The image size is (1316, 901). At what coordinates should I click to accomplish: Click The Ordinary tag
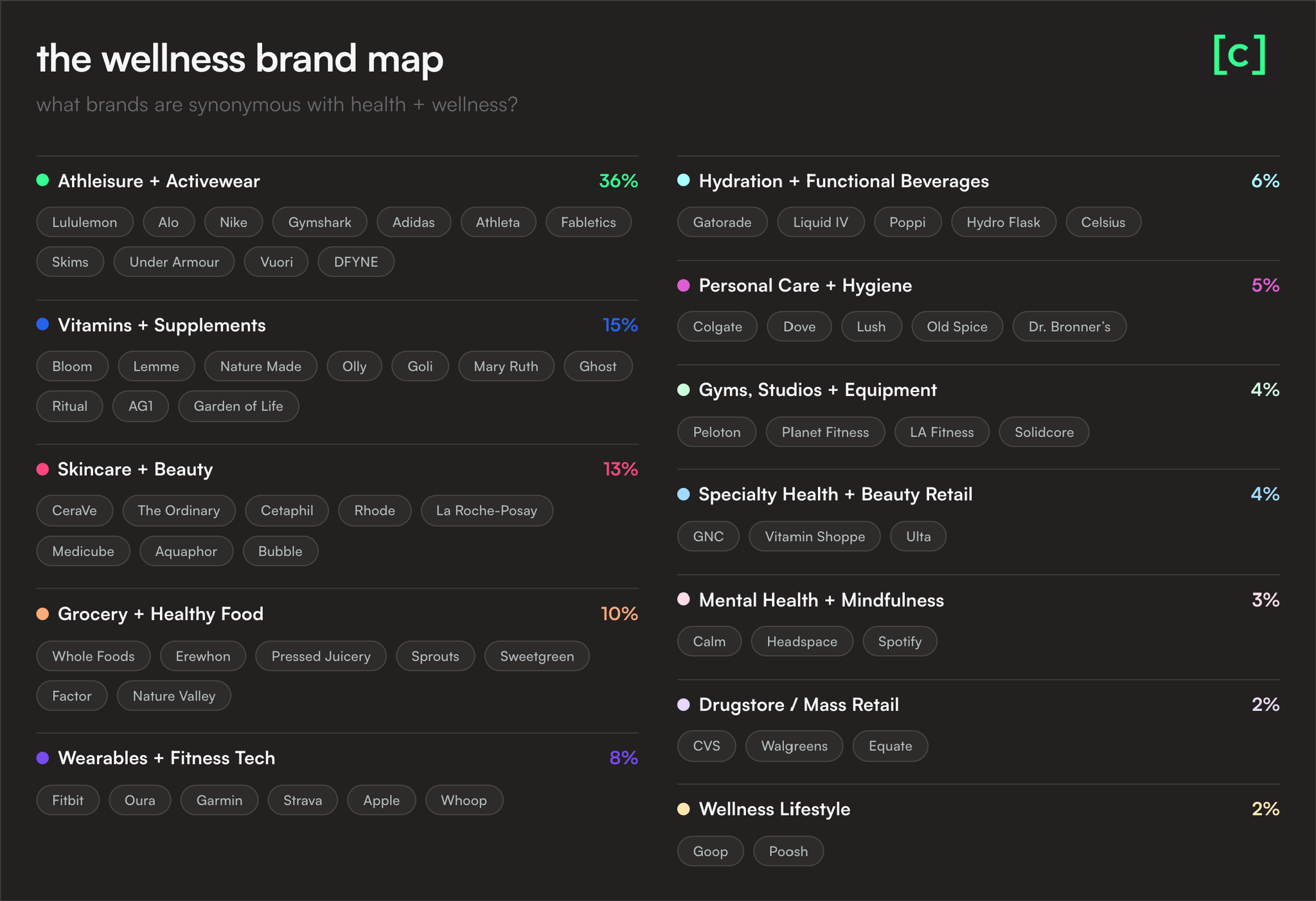pos(179,510)
